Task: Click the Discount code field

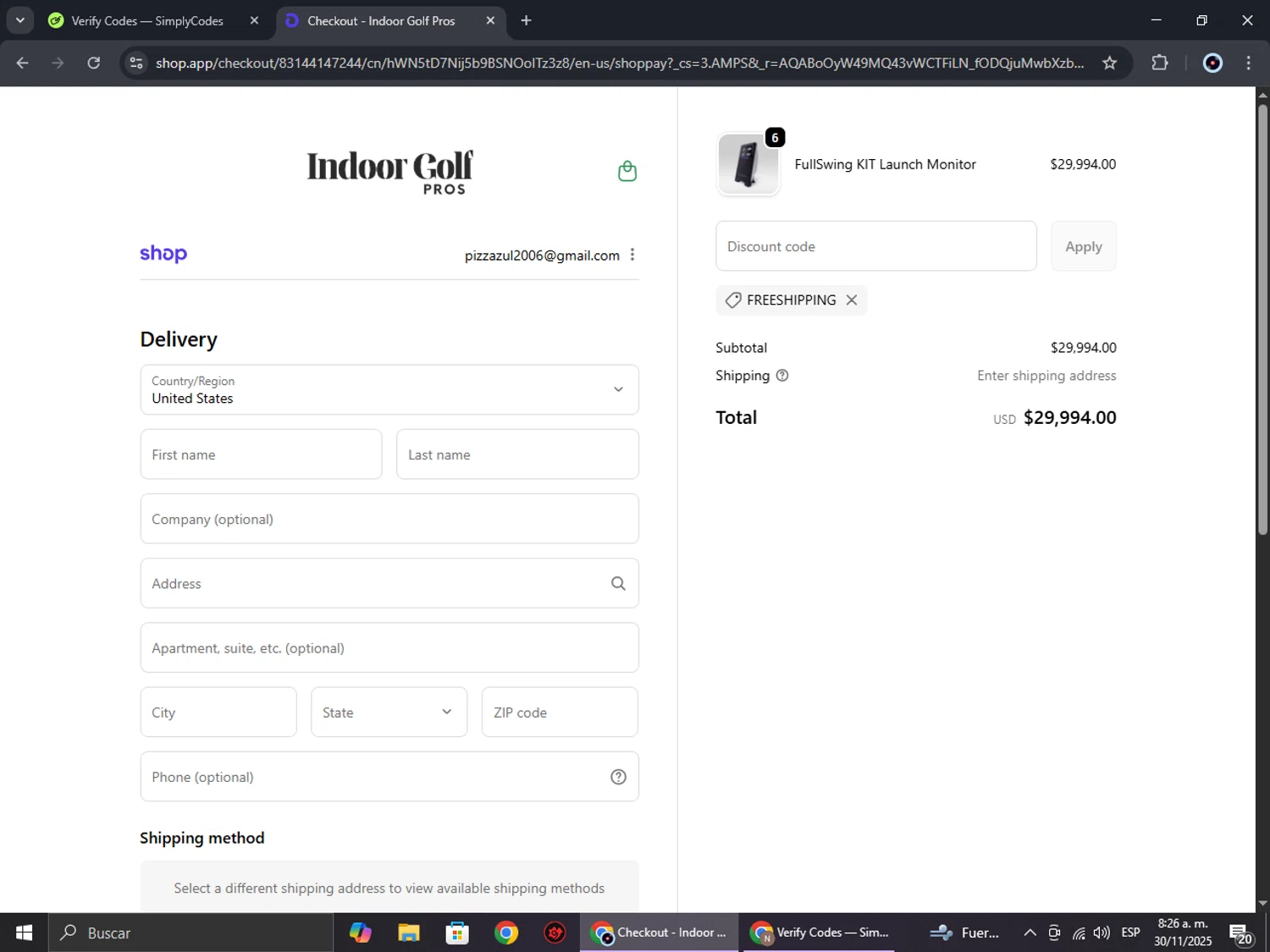Action: click(876, 246)
